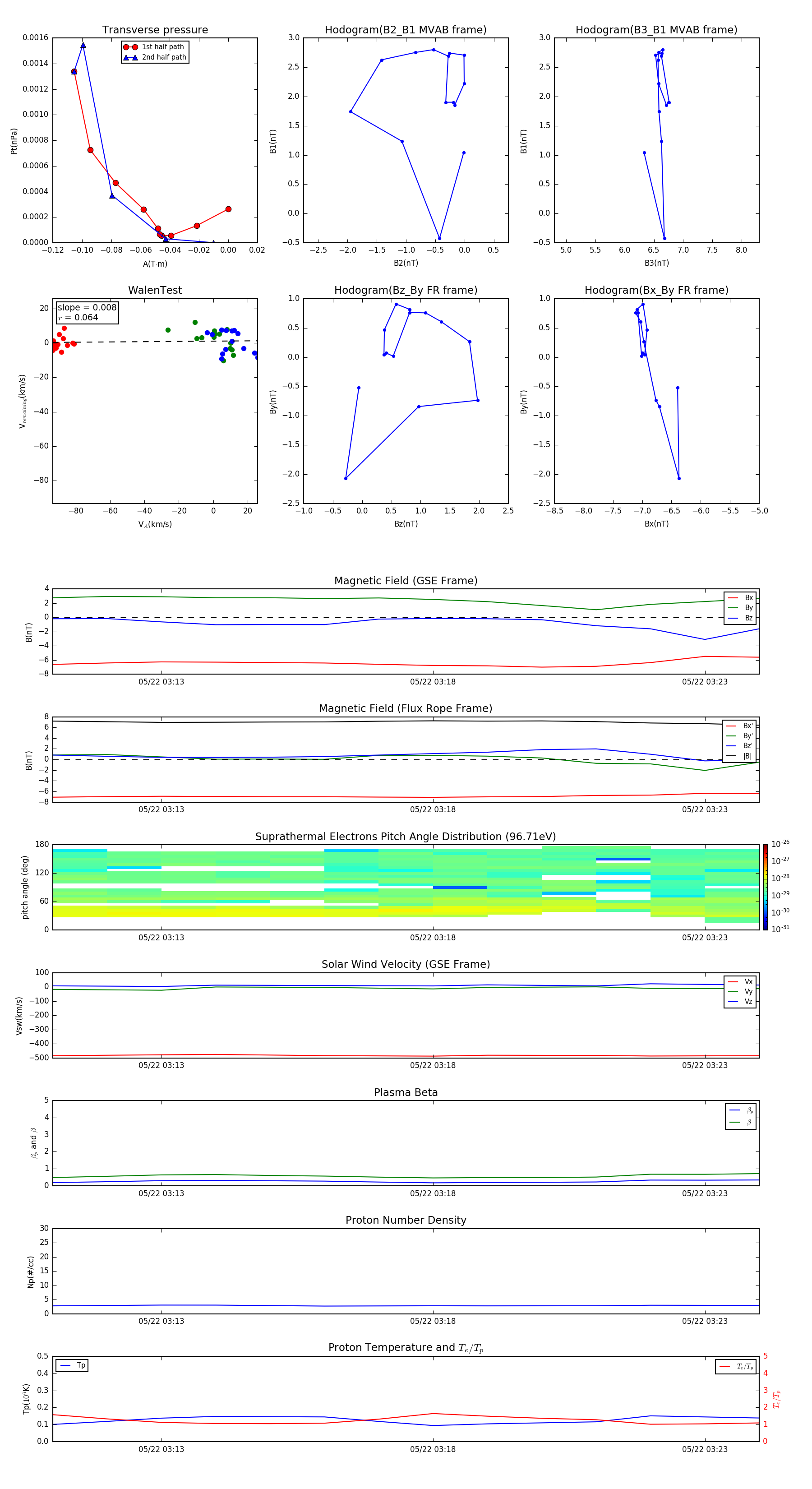Click the 'Bz(nT)' x-axis label
812x1489 pixels.
pyautogui.click(x=406, y=524)
